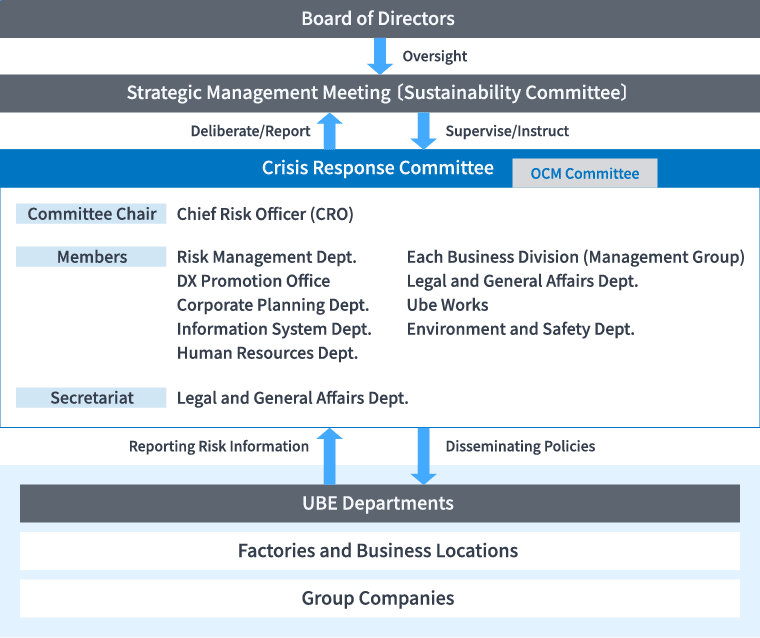Select 'Reporting Risk Information' label

pyautogui.click(x=219, y=446)
